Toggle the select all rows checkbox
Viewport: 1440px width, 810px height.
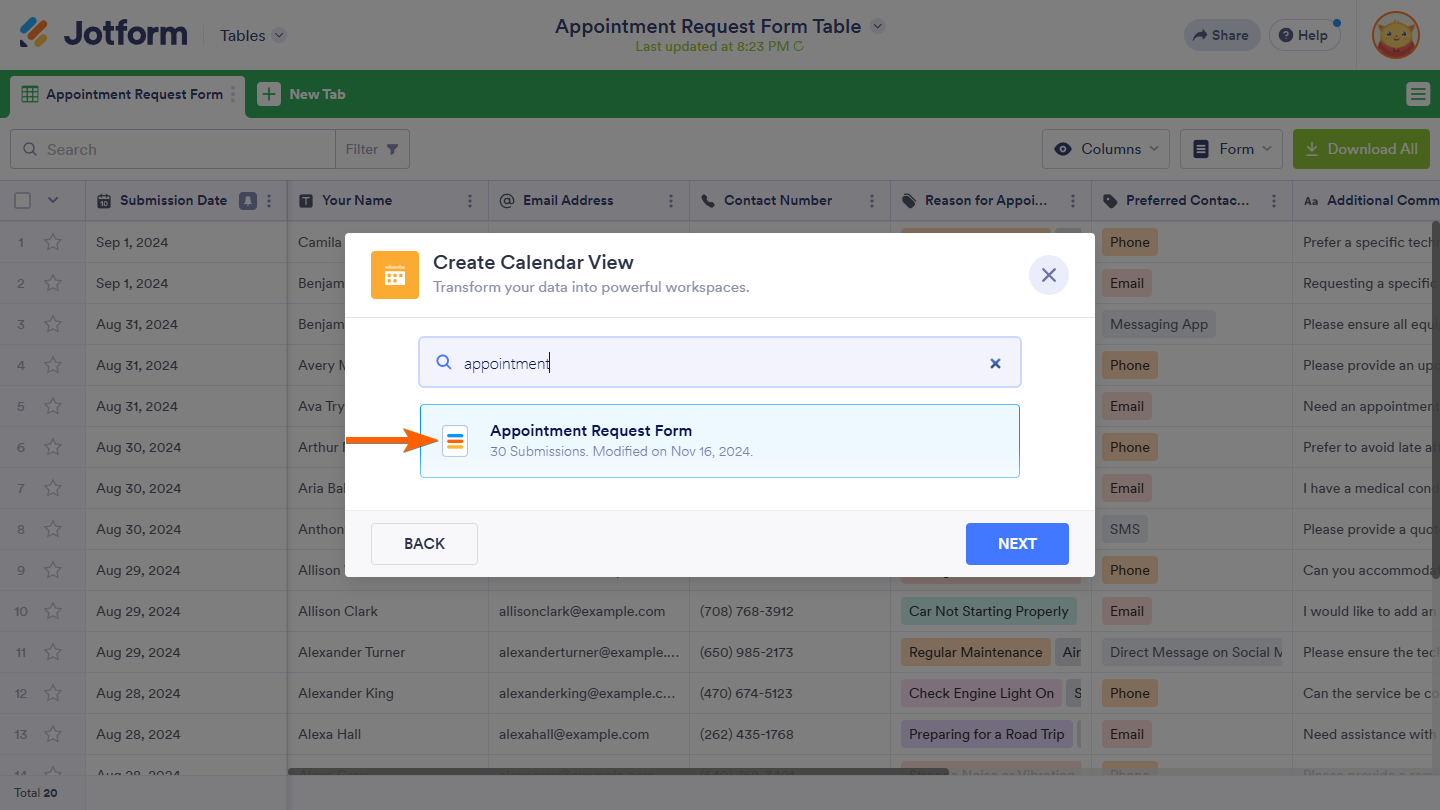pos(23,201)
